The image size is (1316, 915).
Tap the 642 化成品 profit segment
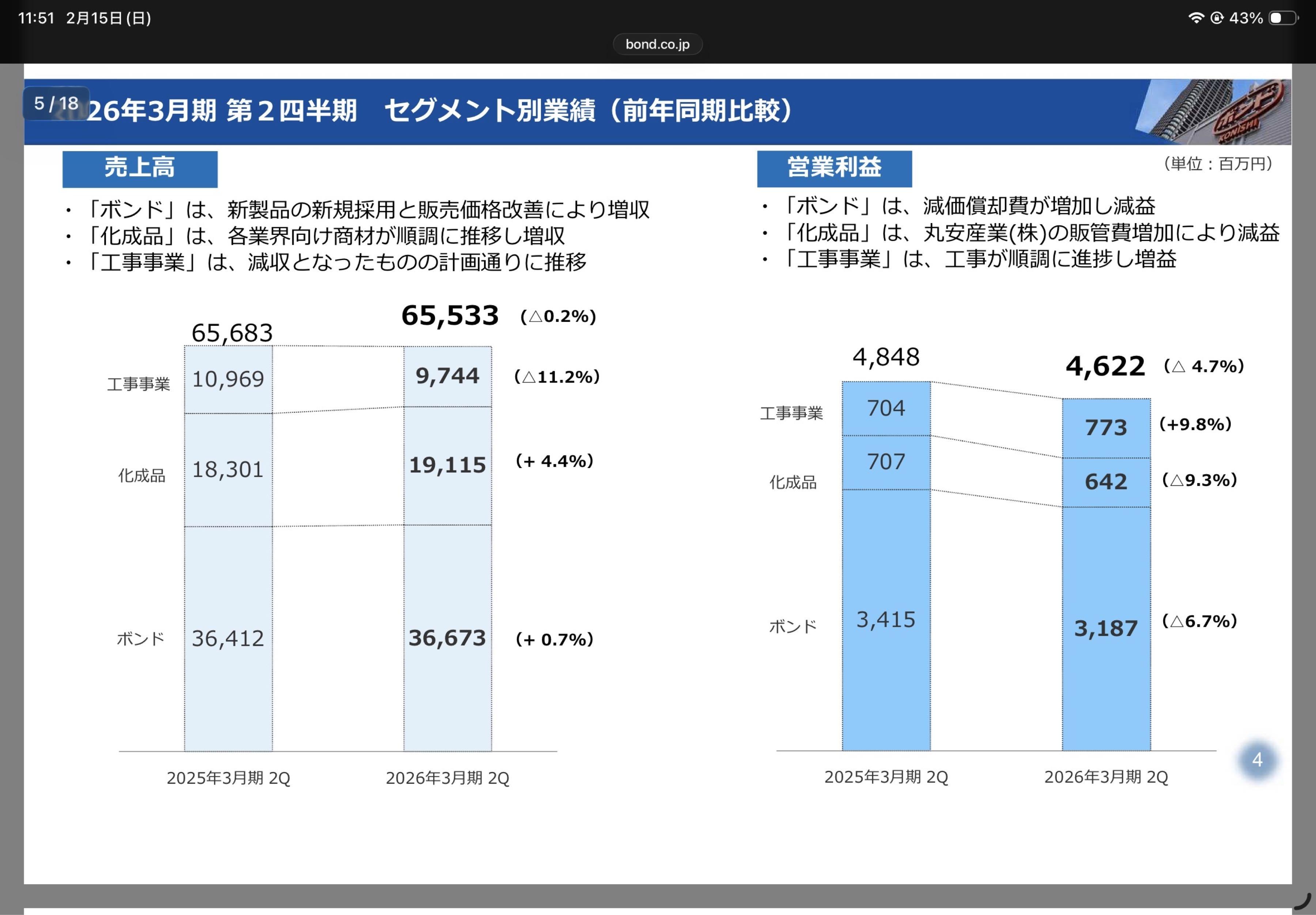(1106, 482)
